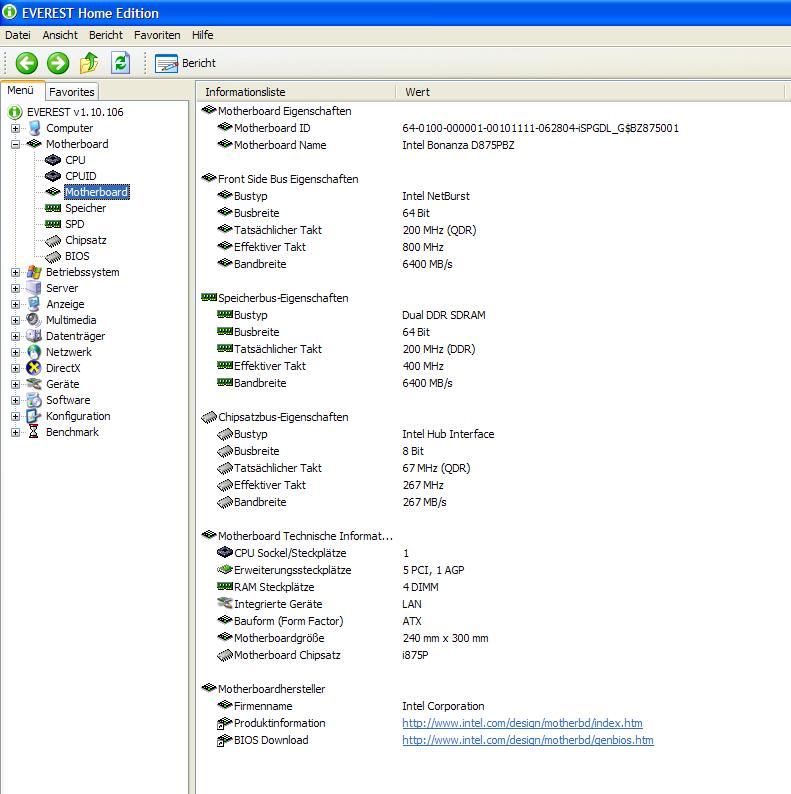Image resolution: width=791 pixels, height=794 pixels.
Task: Expand the Computer tree node
Action: (x=15, y=129)
